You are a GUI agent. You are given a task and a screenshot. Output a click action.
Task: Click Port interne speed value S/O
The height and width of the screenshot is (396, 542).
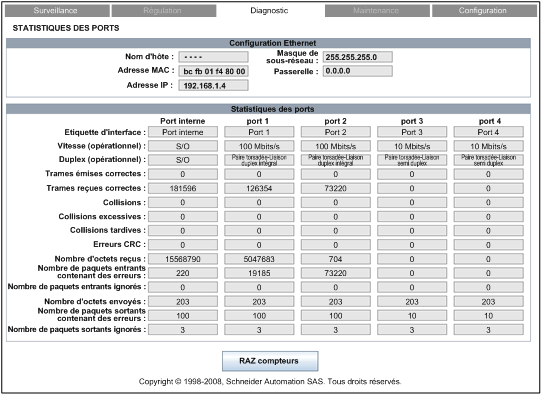click(183, 146)
